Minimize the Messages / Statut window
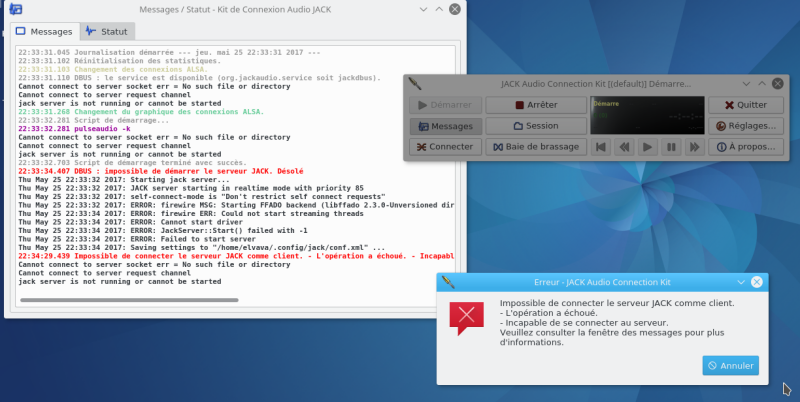Image resolution: width=800 pixels, height=402 pixels. [423, 9]
